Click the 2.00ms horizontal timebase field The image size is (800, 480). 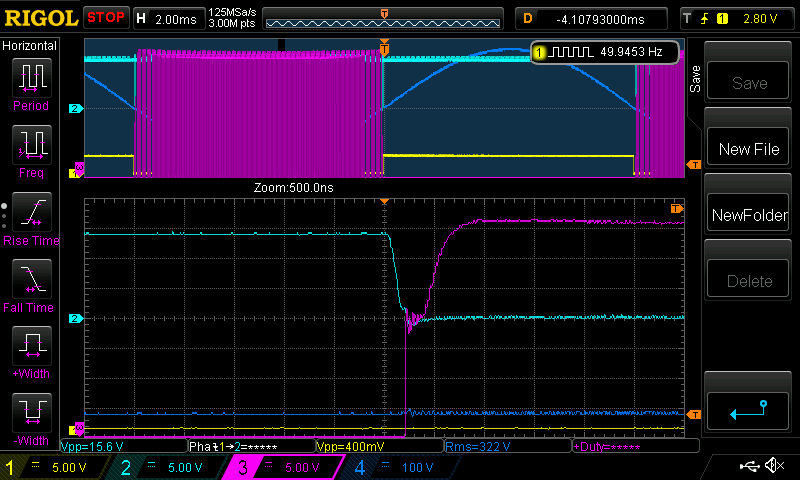[x=176, y=18]
